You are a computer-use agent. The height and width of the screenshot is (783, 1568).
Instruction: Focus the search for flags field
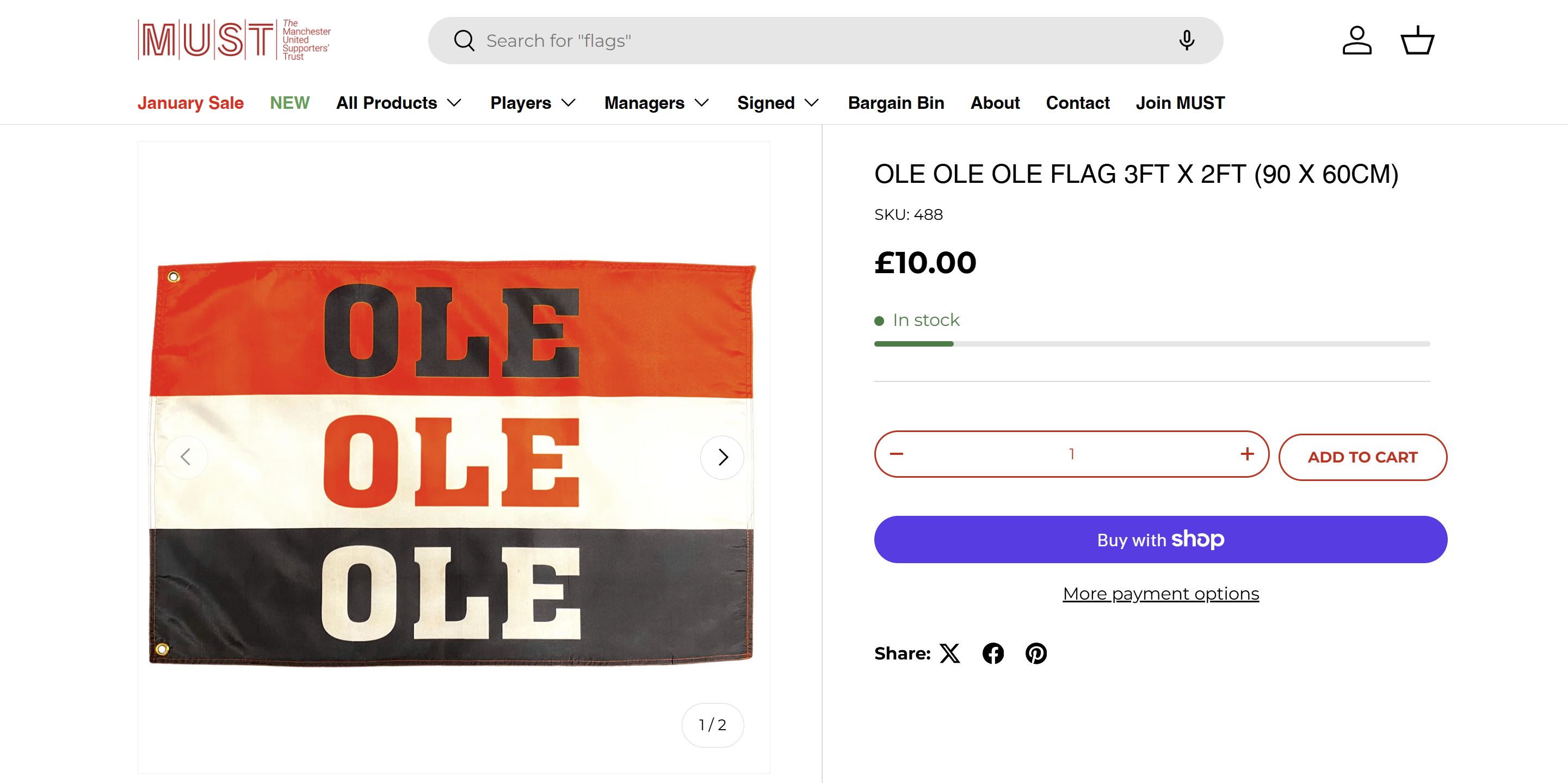(x=822, y=41)
